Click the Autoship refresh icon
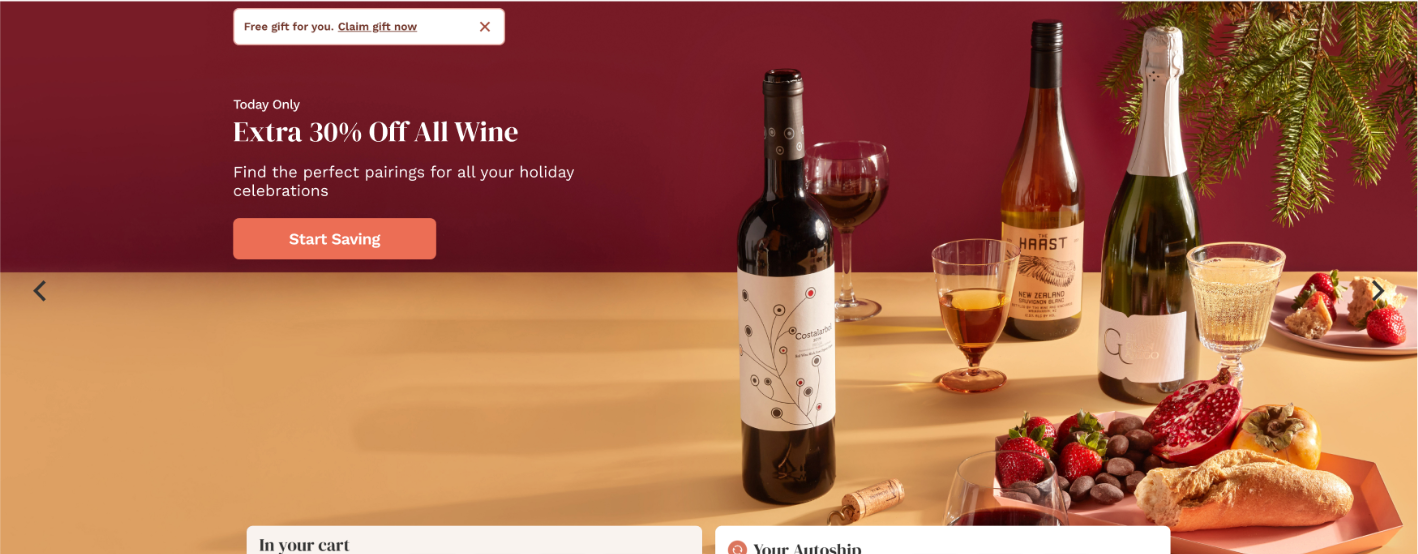 coord(738,549)
